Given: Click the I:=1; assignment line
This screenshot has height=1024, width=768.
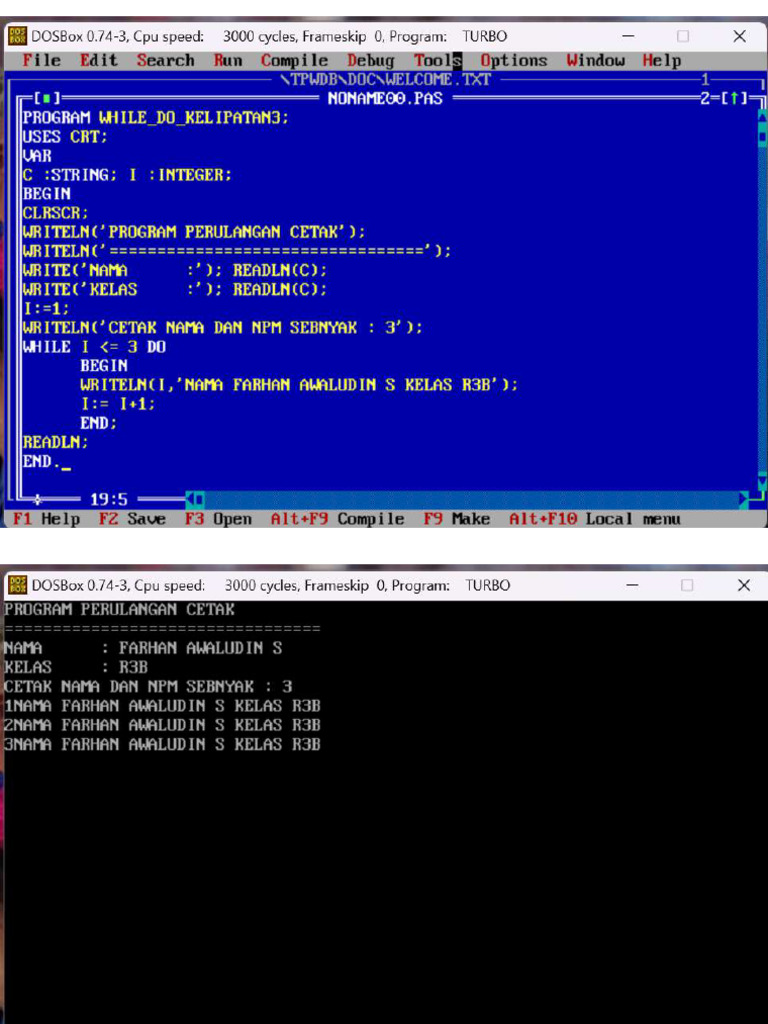Looking at the screenshot, I should (x=46, y=308).
